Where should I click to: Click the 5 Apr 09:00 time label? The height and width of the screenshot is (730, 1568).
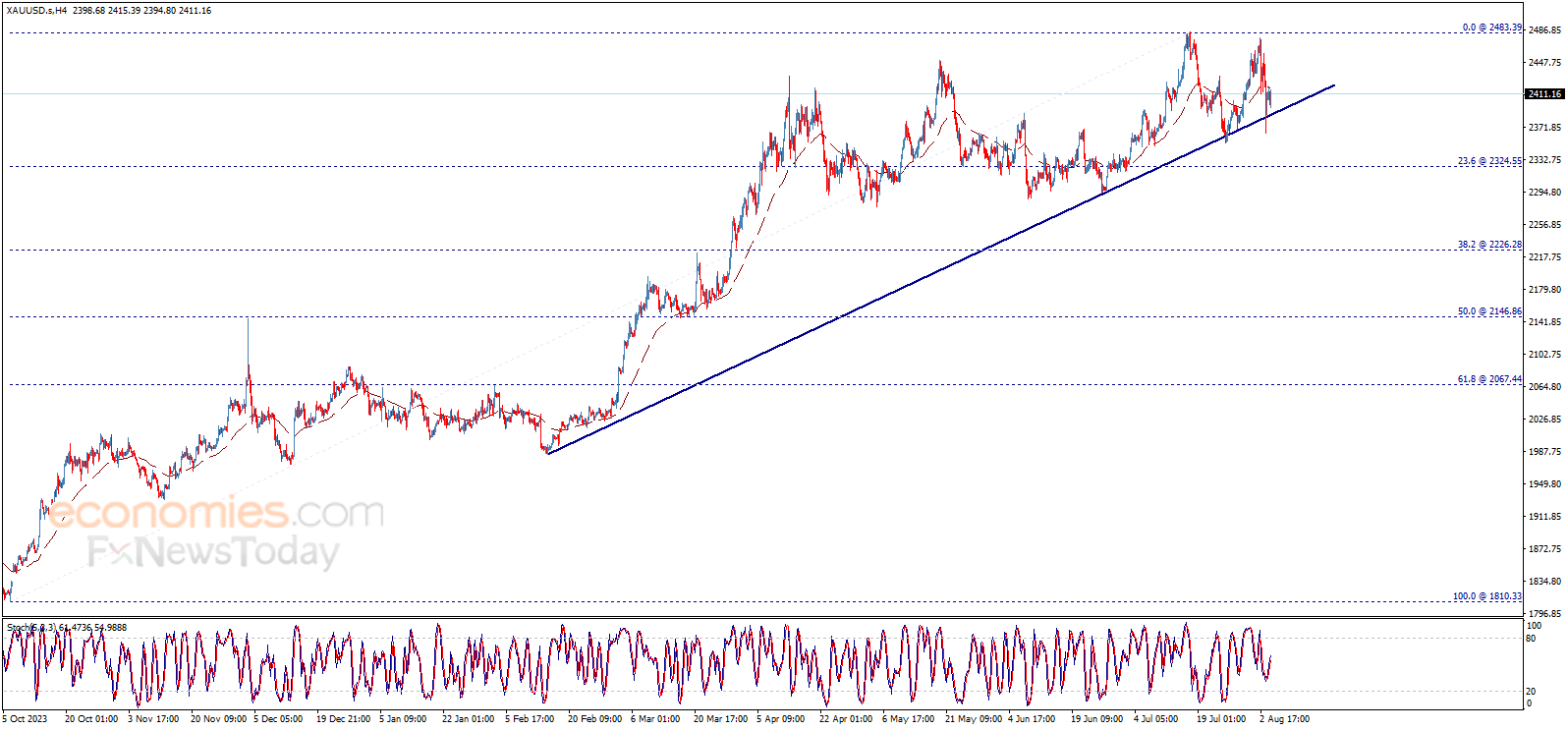[781, 719]
